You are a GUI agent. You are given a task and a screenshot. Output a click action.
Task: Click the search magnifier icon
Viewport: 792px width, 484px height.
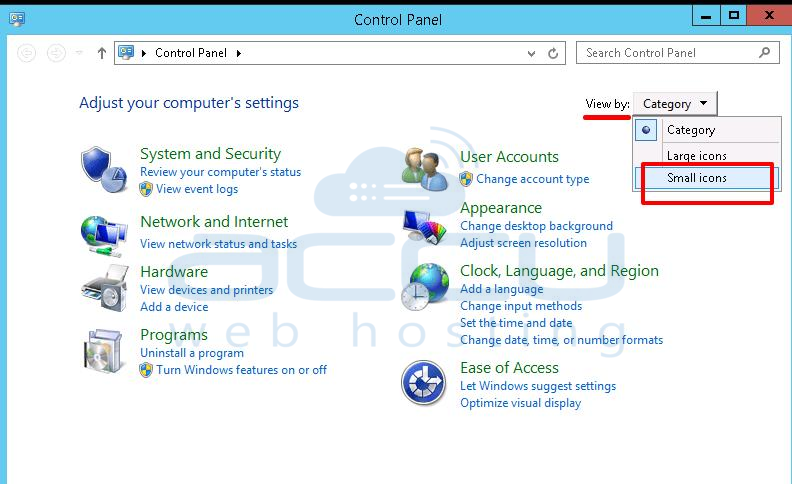pyautogui.click(x=765, y=53)
